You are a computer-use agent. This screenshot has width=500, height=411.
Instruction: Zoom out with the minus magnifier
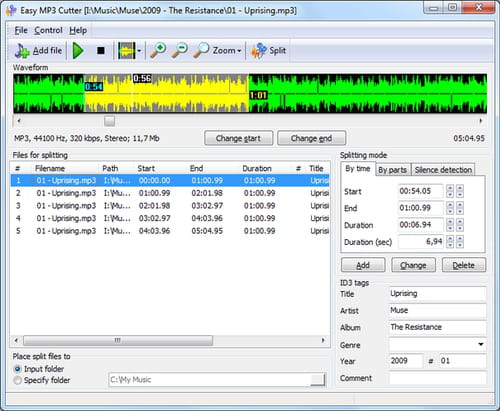click(180, 51)
